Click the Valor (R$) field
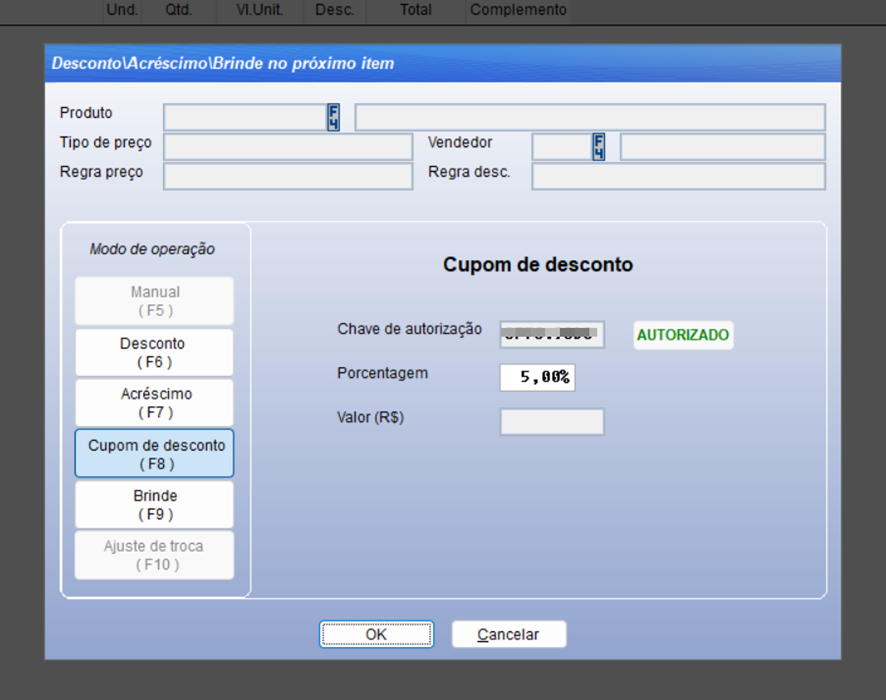The image size is (886, 700). (551, 421)
